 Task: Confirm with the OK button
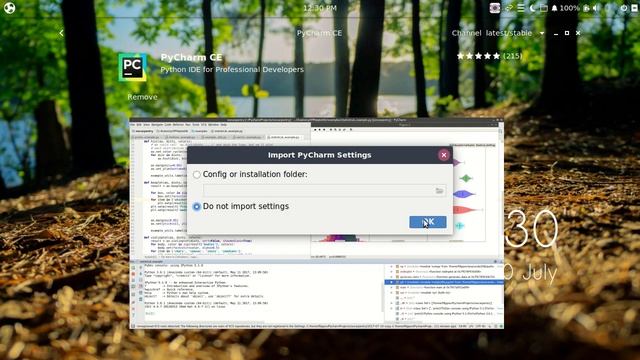coord(427,222)
